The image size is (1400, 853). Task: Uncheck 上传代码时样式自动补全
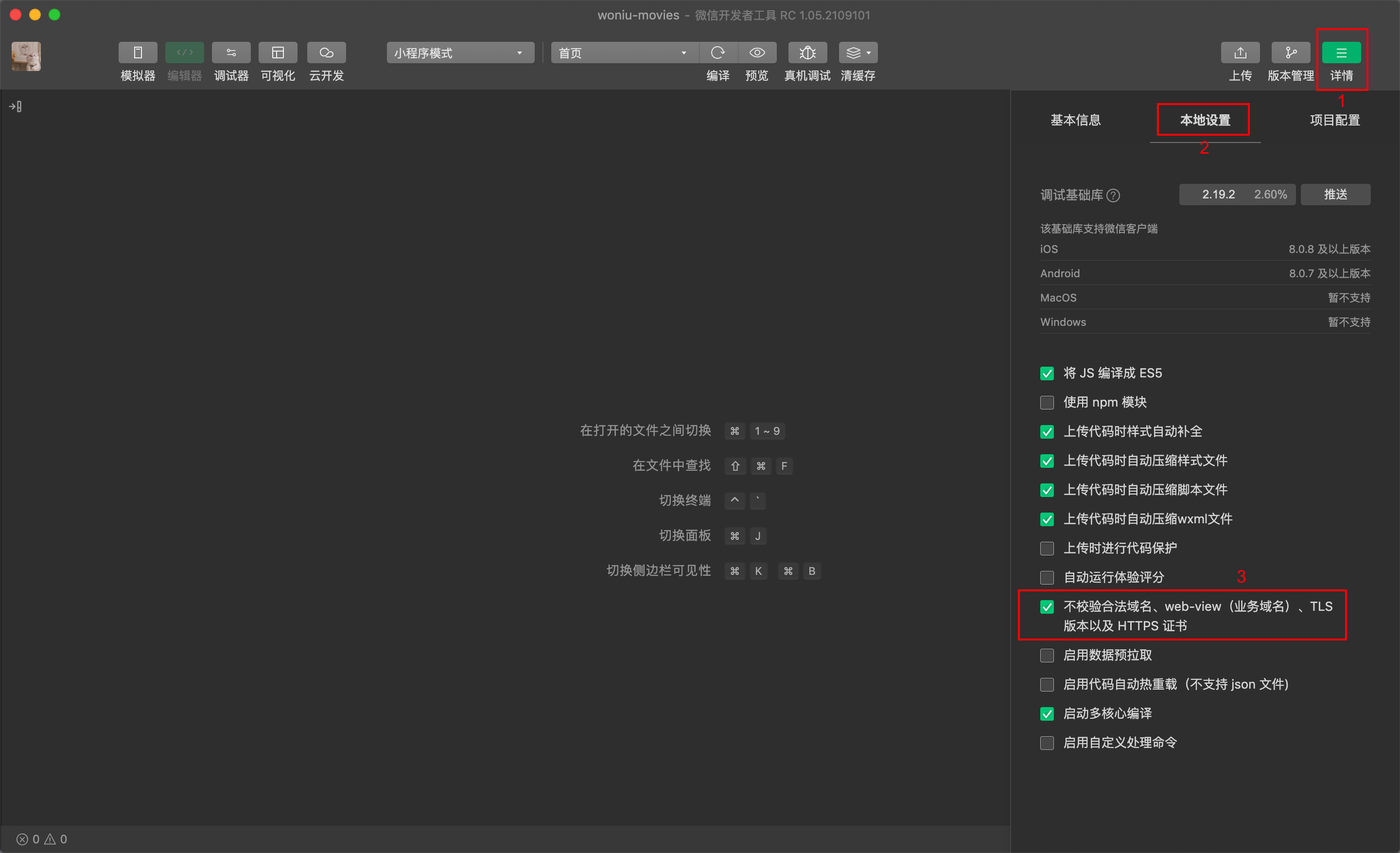(1047, 432)
